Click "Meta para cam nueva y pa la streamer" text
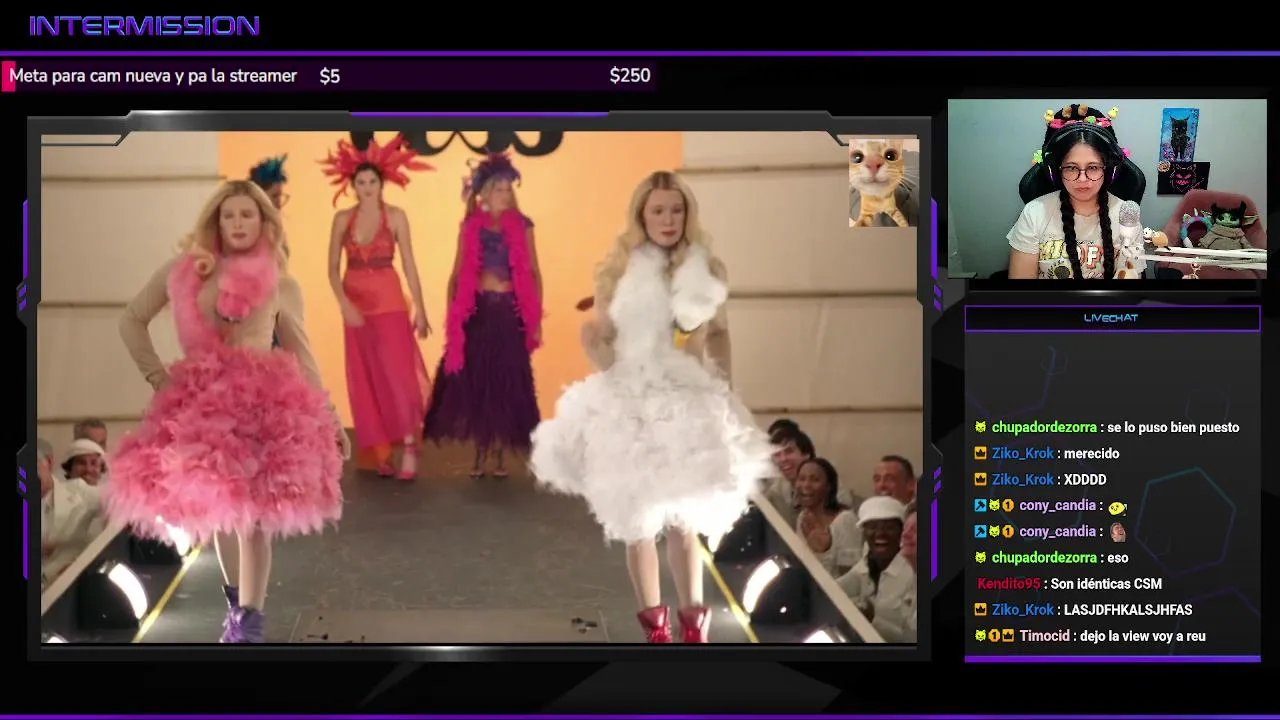This screenshot has width=1280, height=720. (x=153, y=76)
